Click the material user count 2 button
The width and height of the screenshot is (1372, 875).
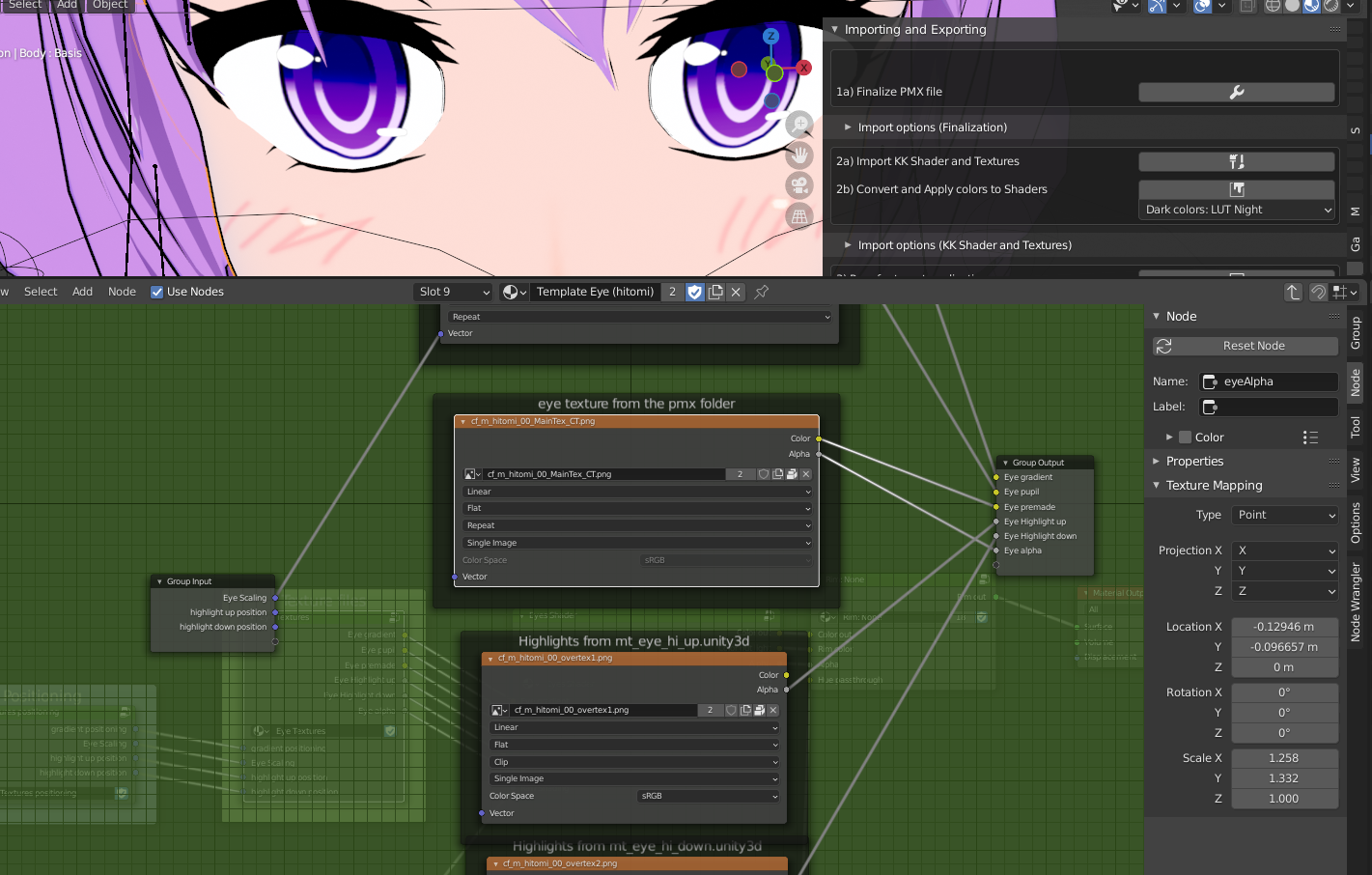[x=673, y=292]
